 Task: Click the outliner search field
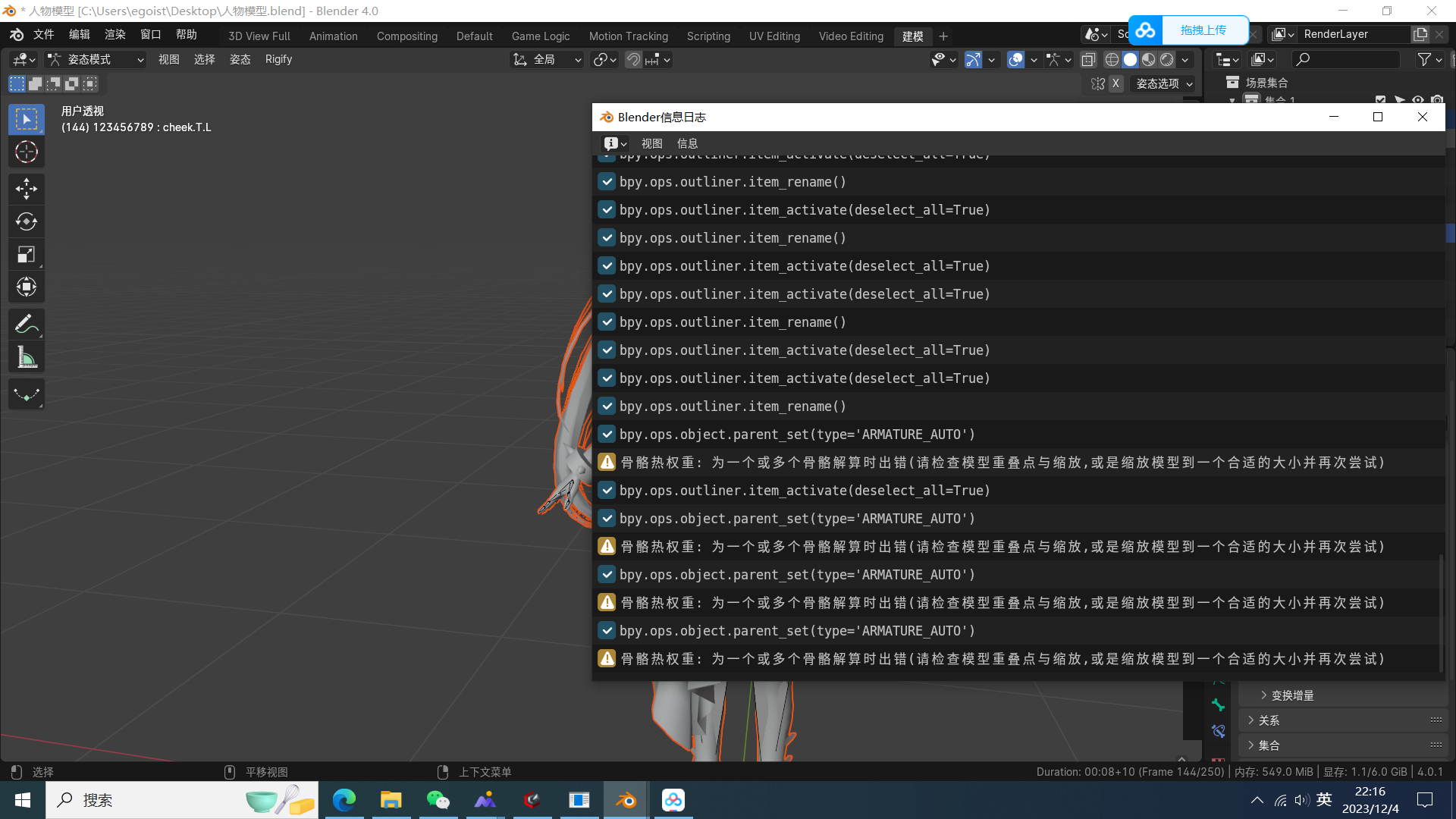tap(1346, 59)
